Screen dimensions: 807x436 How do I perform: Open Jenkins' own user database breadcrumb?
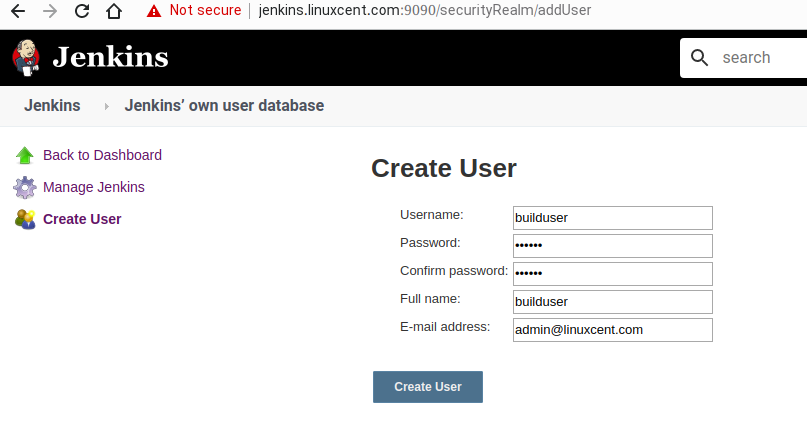[x=224, y=106]
